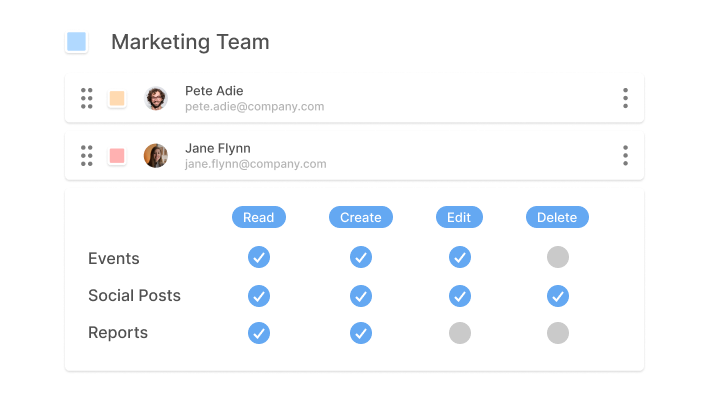Click Pete Adie's avatar photo
Image resolution: width=710 pixels, height=400 pixels.
[156, 98]
